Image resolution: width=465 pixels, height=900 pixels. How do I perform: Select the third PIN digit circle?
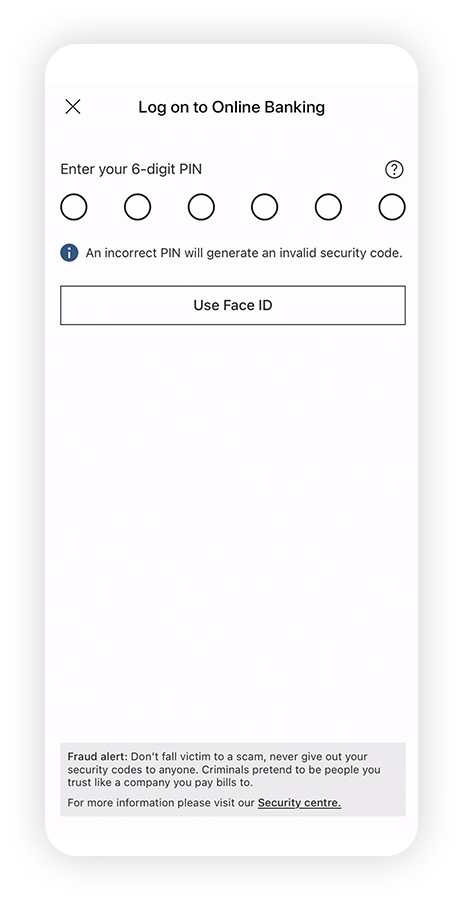click(201, 207)
